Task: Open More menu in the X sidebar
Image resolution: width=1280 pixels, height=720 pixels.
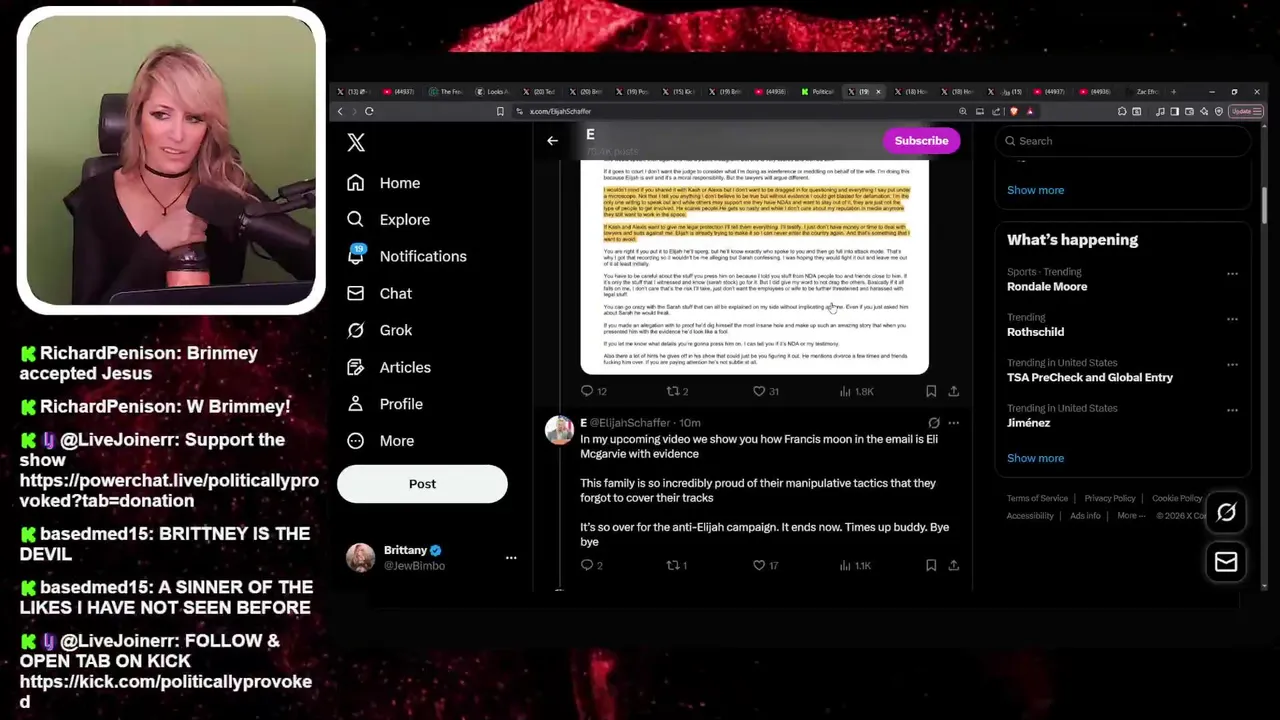Action: [x=380, y=441]
